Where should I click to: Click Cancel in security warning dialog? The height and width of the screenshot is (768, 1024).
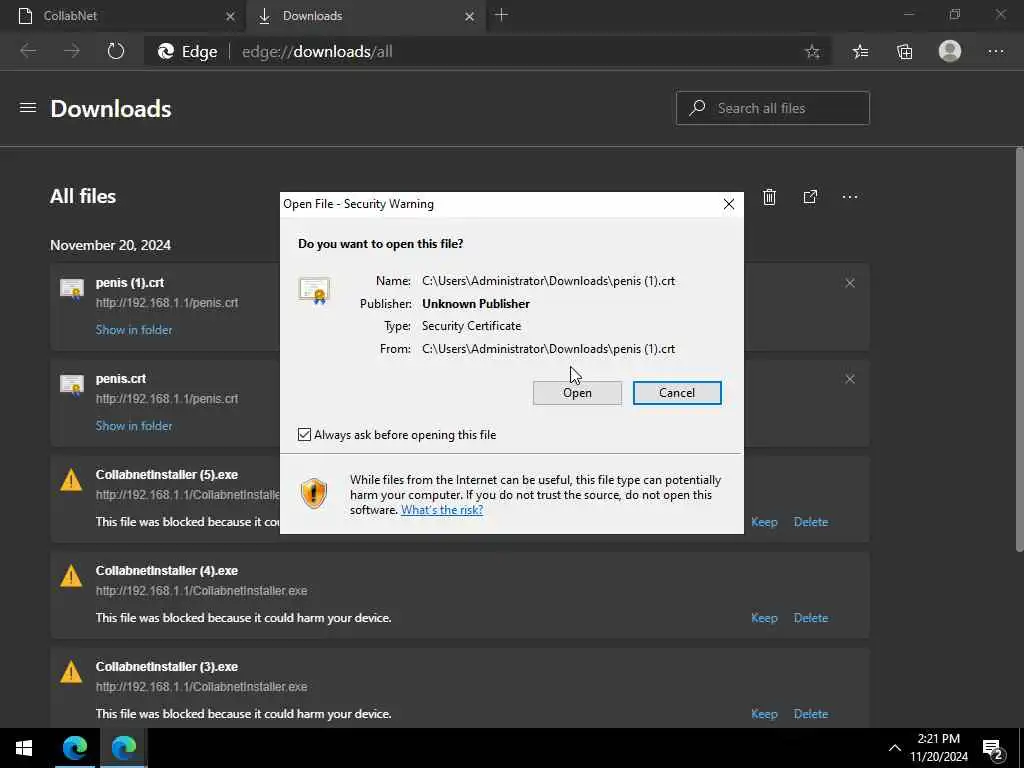pyautogui.click(x=677, y=392)
